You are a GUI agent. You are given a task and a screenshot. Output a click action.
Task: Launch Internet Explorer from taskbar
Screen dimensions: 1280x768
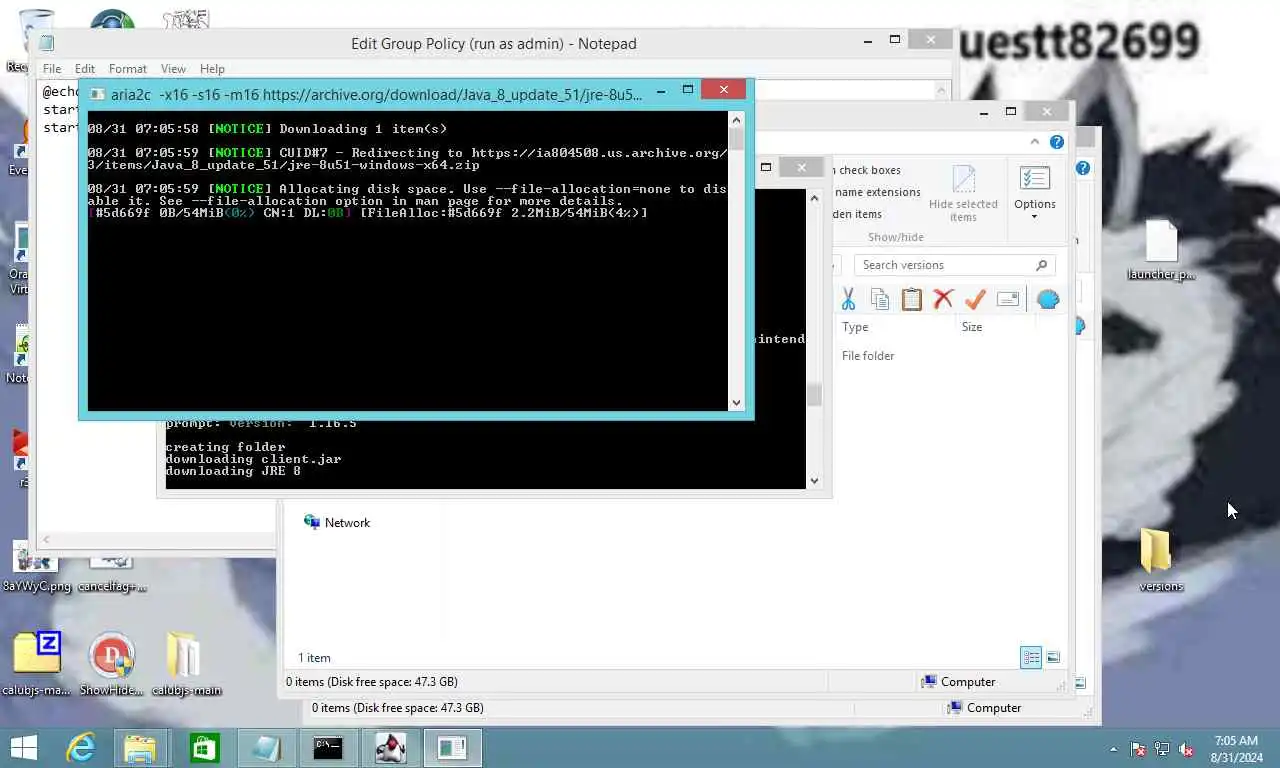point(80,748)
